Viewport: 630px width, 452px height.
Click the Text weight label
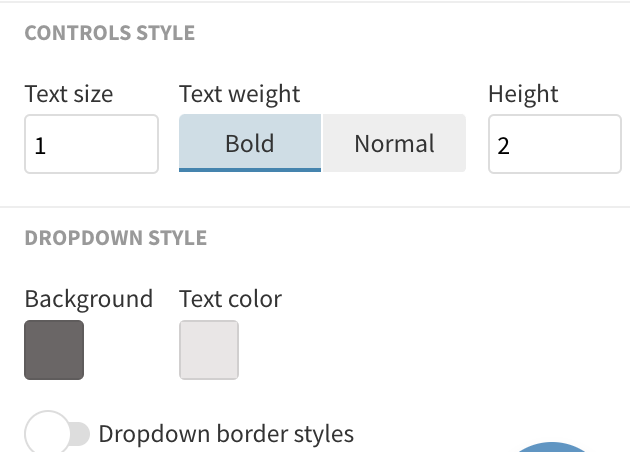tap(240, 94)
